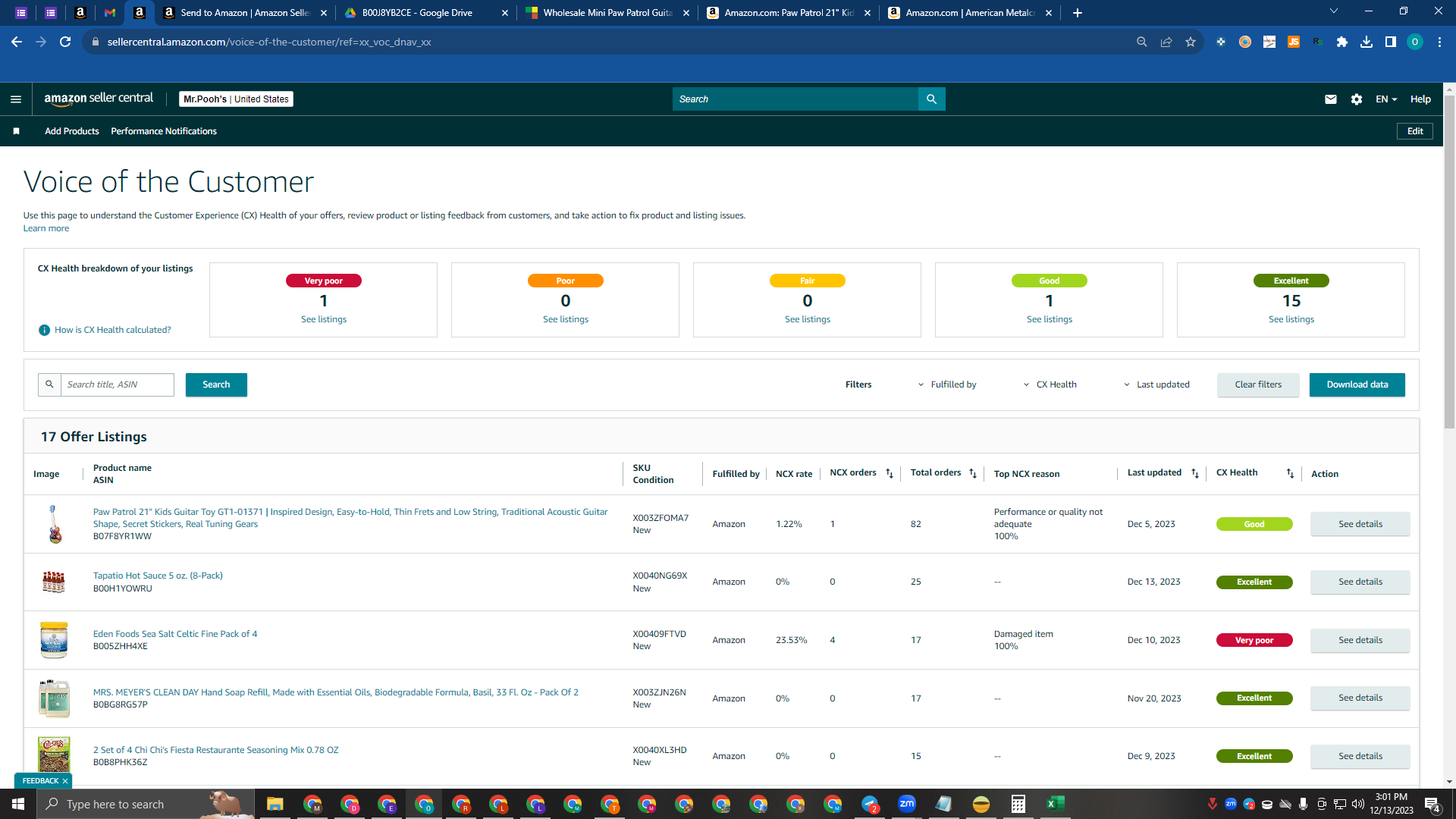The height and width of the screenshot is (819, 1456).
Task: Open the Chrome three-dot menu
Action: 1439,42
